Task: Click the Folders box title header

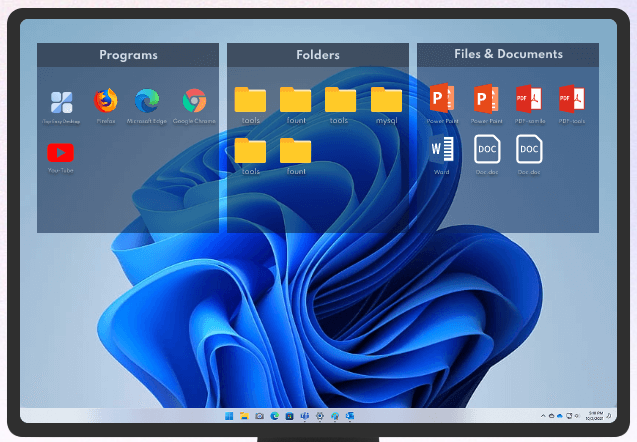Action: point(318,55)
